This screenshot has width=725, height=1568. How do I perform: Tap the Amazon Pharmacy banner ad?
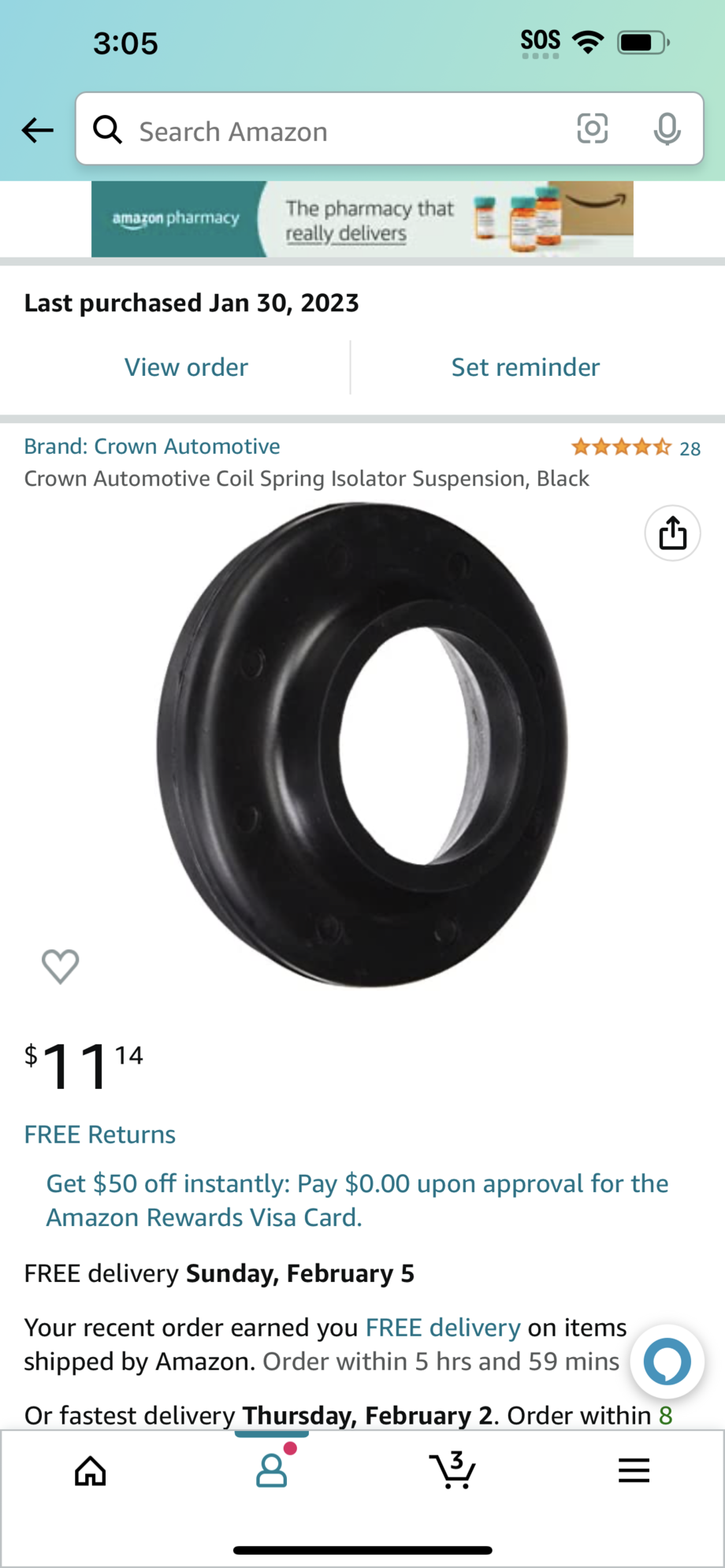(x=362, y=219)
